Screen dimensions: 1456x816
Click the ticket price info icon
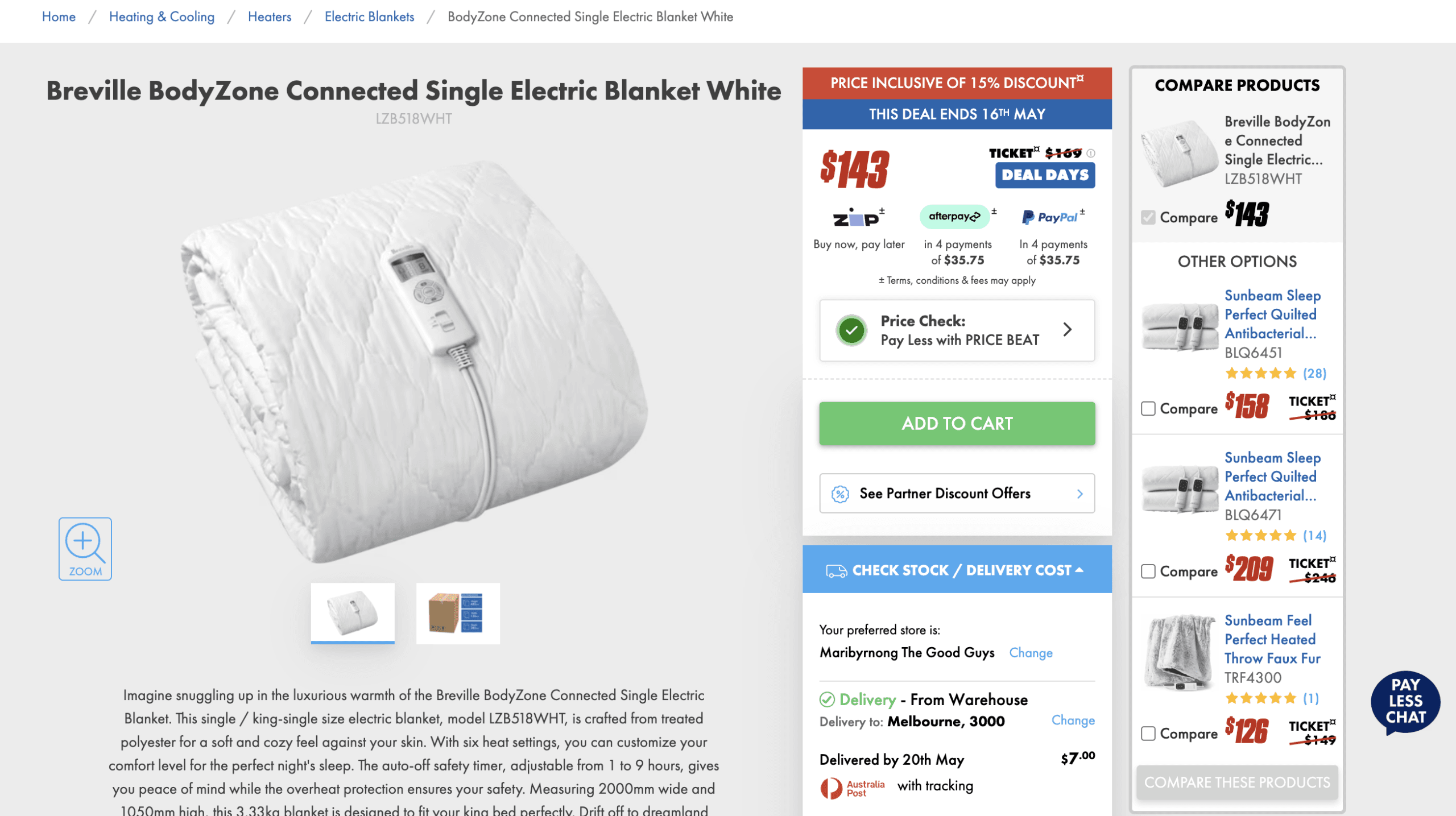[x=1090, y=153]
